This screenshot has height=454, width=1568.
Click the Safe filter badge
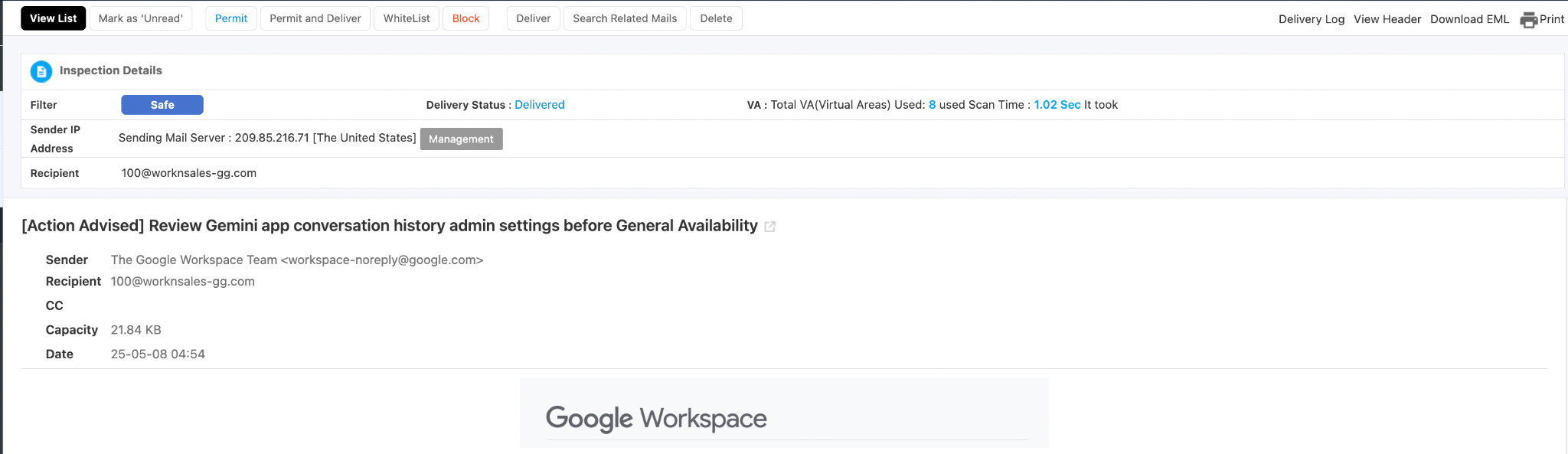[162, 105]
